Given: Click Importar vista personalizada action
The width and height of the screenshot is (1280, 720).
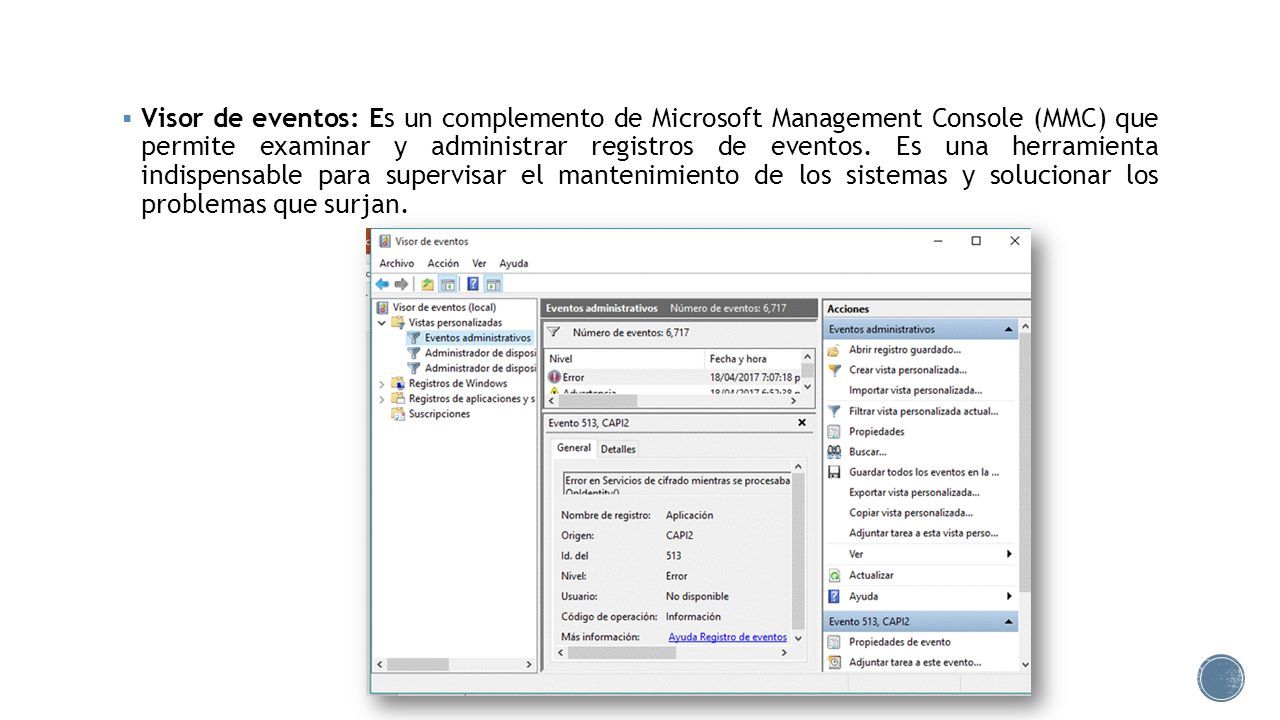Looking at the screenshot, I should pos(915,390).
